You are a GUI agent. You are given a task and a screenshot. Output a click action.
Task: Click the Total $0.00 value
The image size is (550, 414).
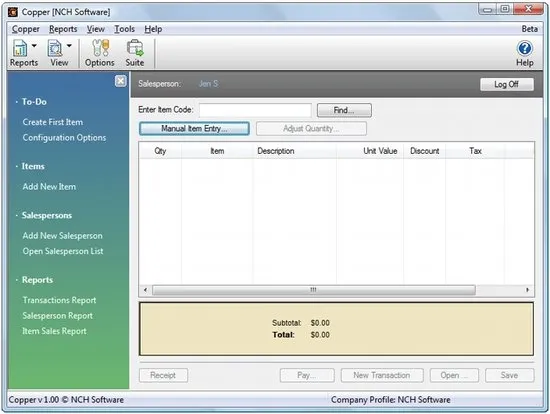point(320,335)
